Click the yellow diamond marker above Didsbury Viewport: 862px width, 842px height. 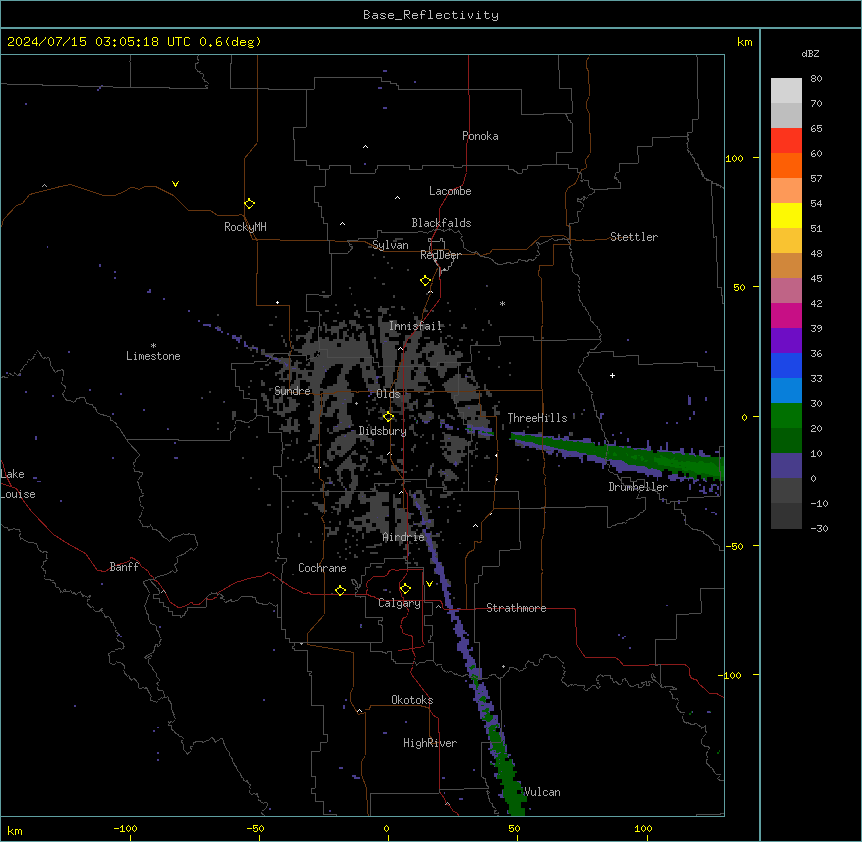pos(388,417)
